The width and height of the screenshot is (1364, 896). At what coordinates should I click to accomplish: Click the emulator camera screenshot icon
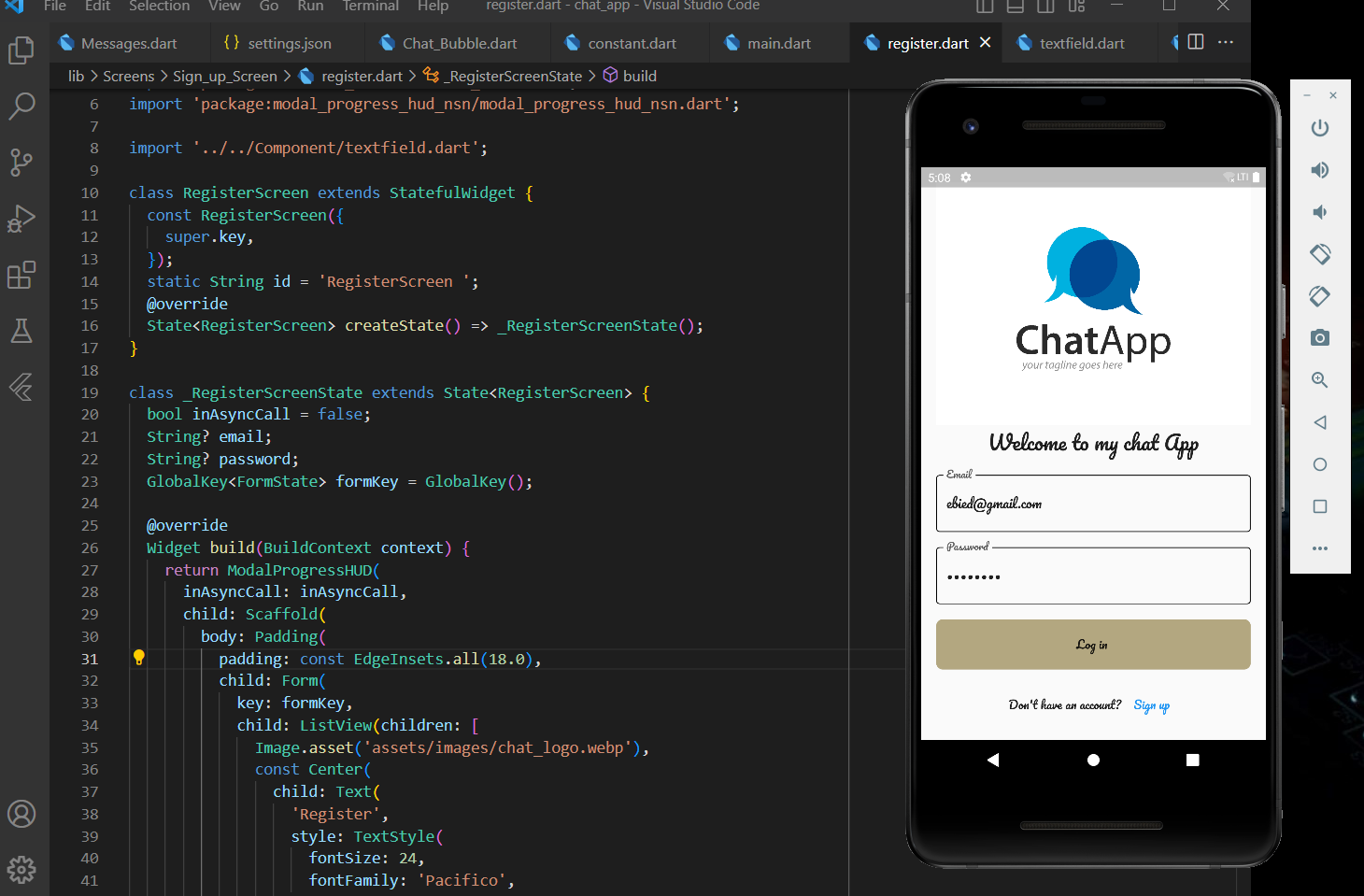tap(1319, 337)
